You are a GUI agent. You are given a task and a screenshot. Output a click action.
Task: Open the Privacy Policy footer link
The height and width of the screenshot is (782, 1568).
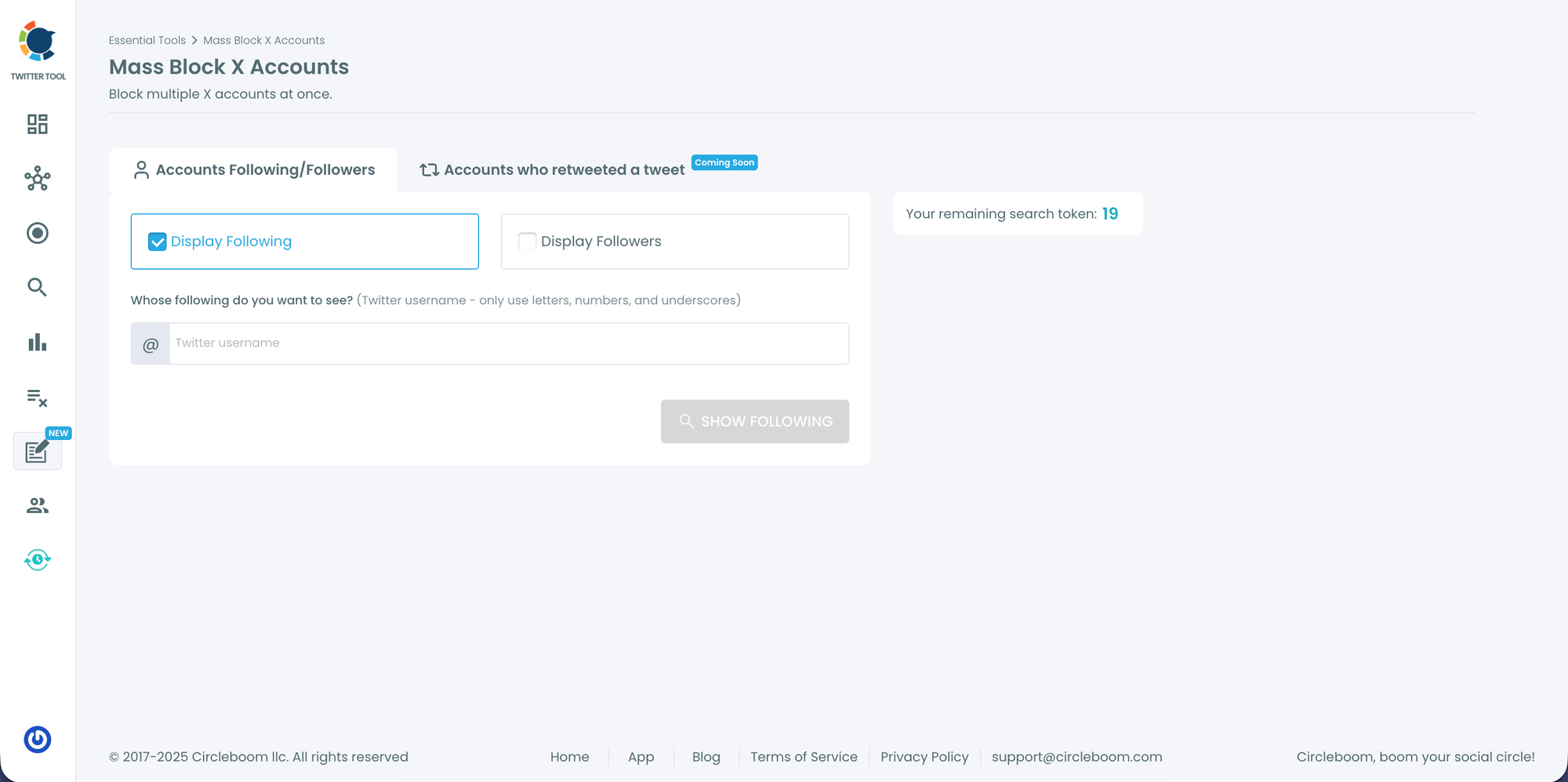[924, 757]
